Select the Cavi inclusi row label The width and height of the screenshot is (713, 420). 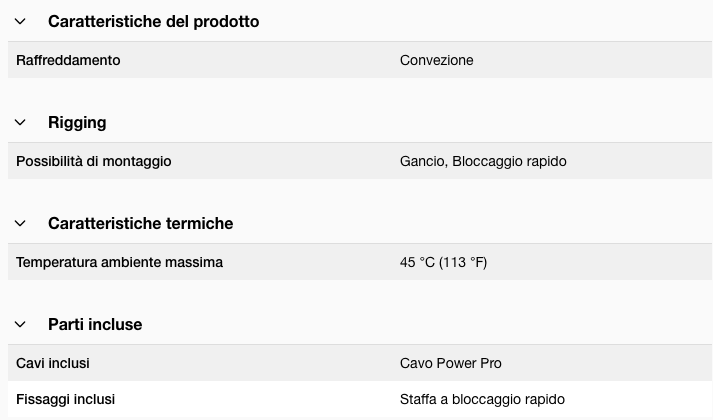coord(53,363)
